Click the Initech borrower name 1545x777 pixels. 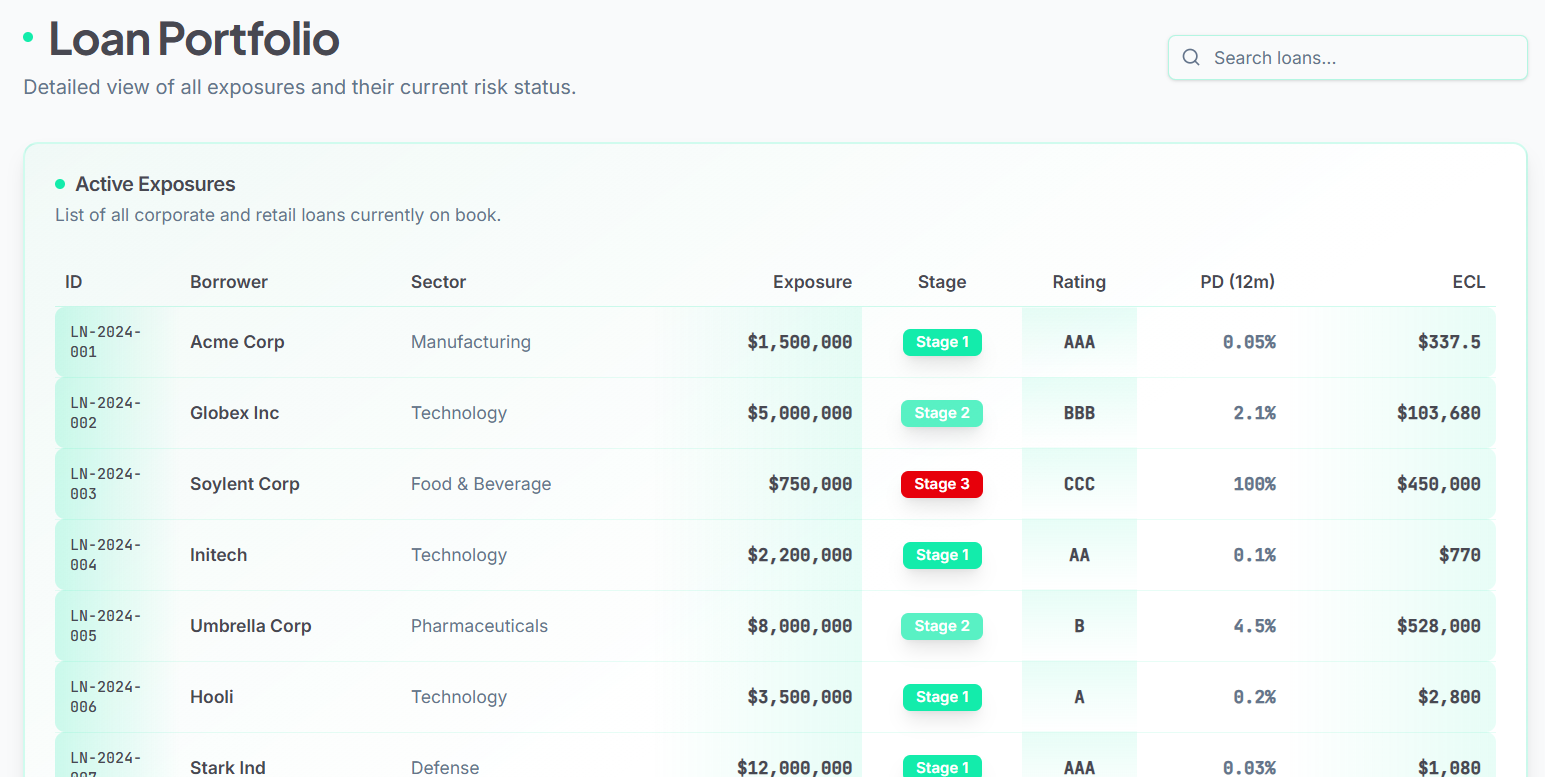pos(218,555)
